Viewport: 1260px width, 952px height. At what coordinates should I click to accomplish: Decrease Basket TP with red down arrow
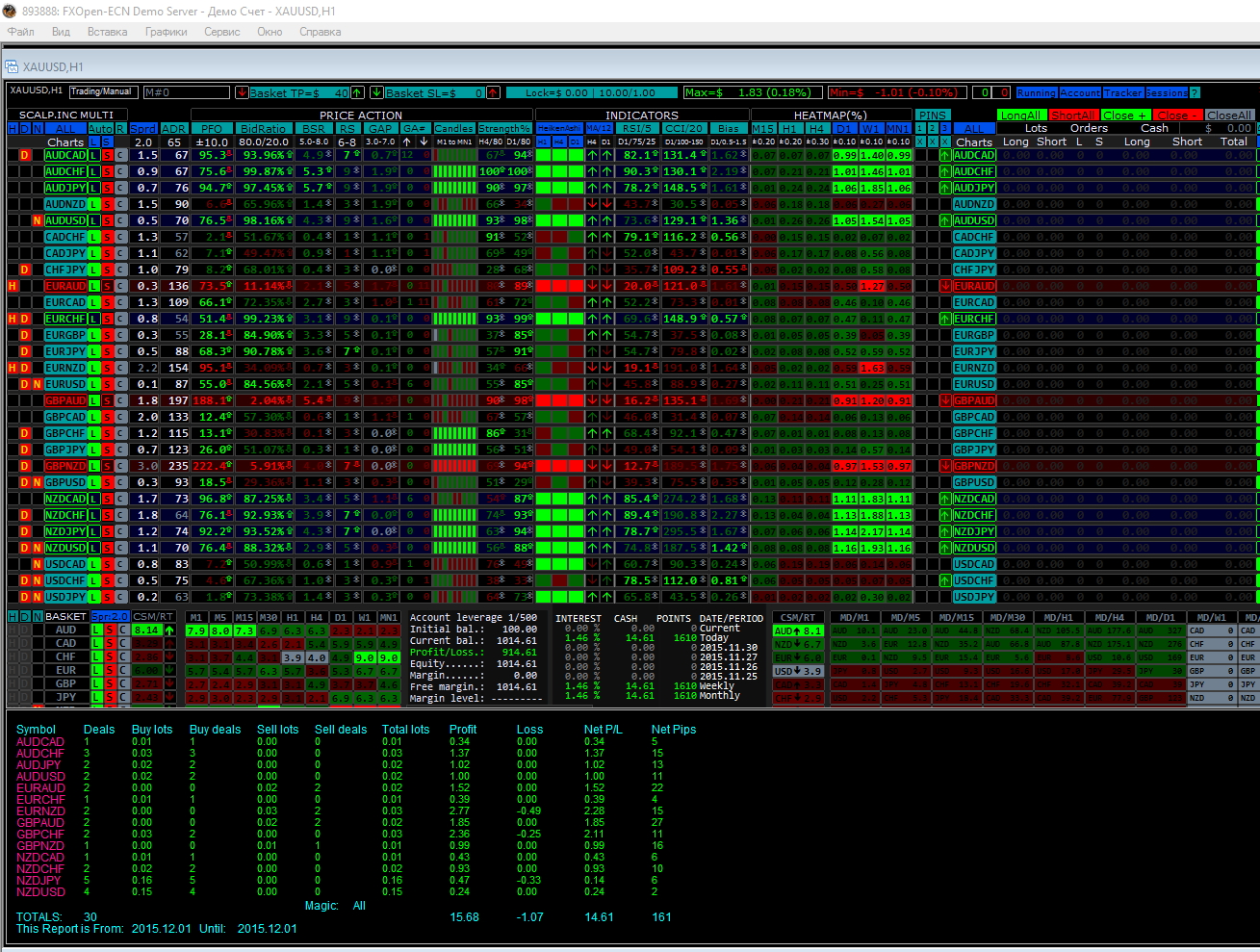242,92
